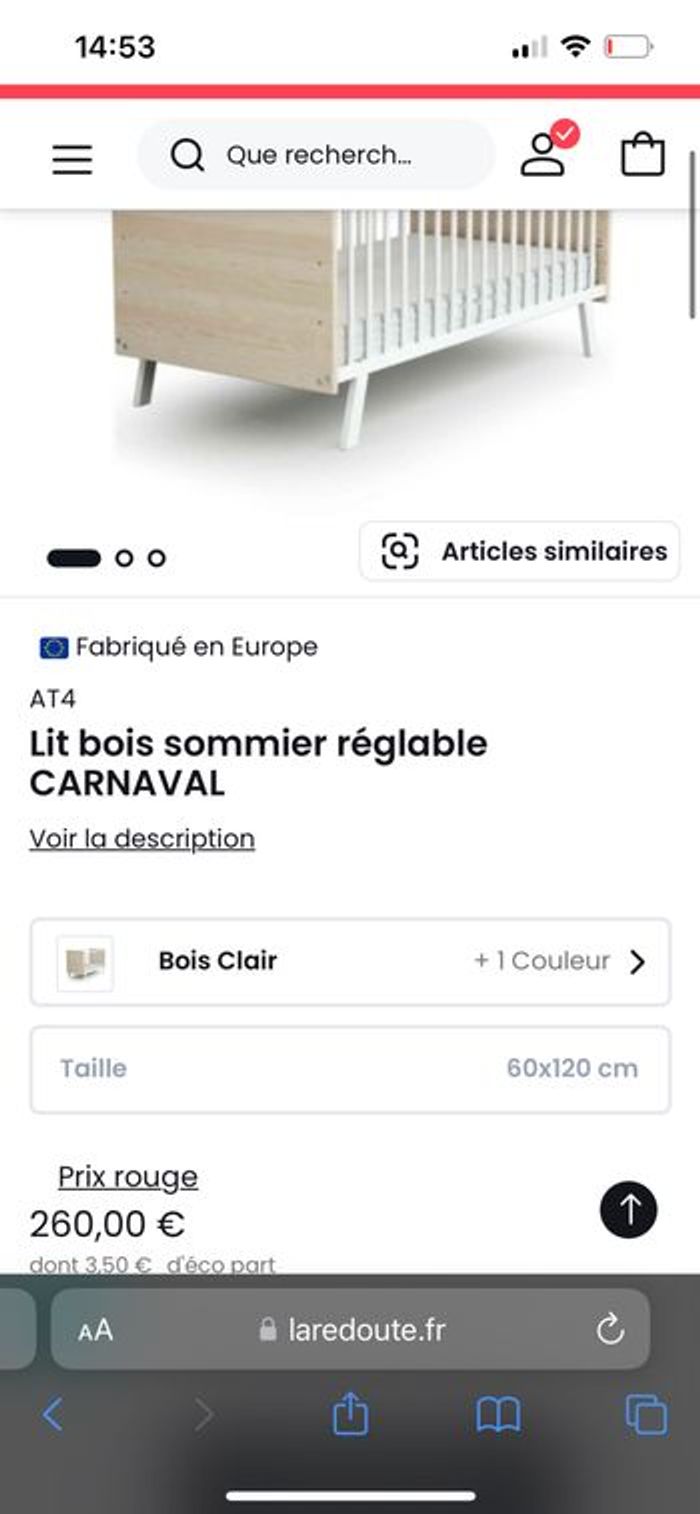Open the Voir la description link

(x=142, y=838)
